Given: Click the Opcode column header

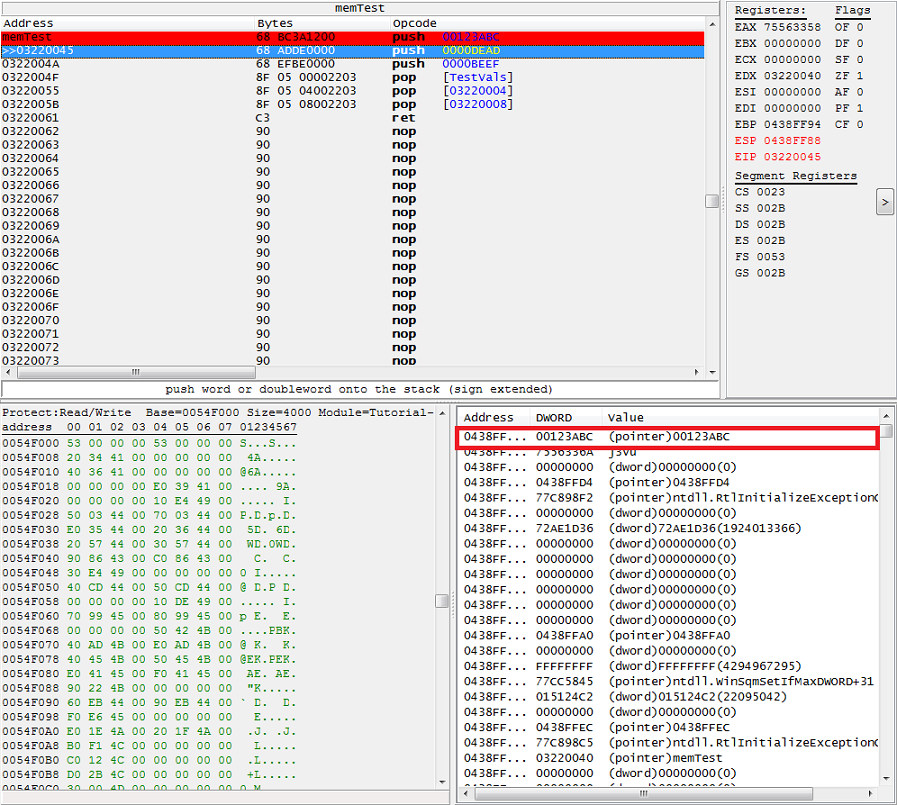Looking at the screenshot, I should coord(415,23).
